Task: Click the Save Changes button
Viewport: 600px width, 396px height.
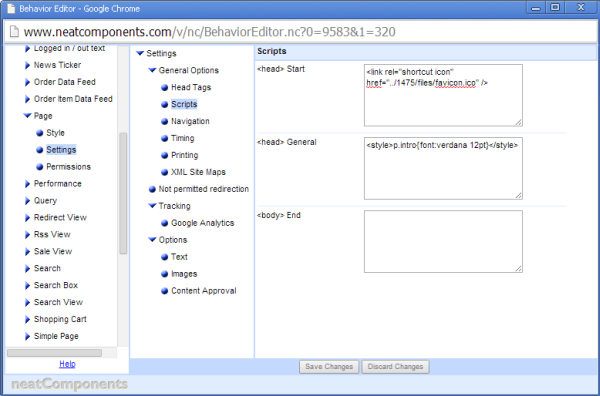Action: tap(329, 367)
